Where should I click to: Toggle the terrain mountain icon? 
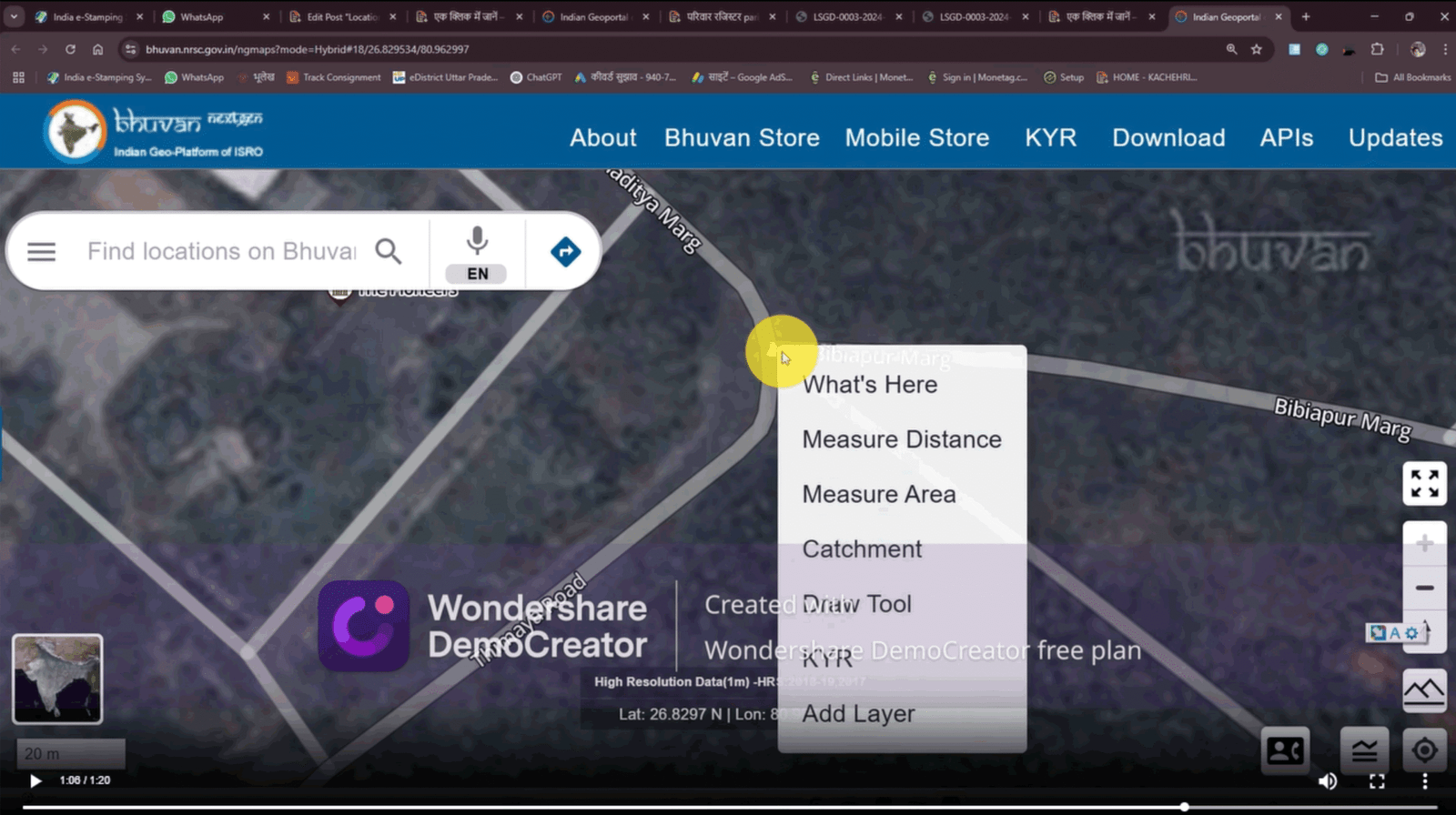pos(1424,691)
